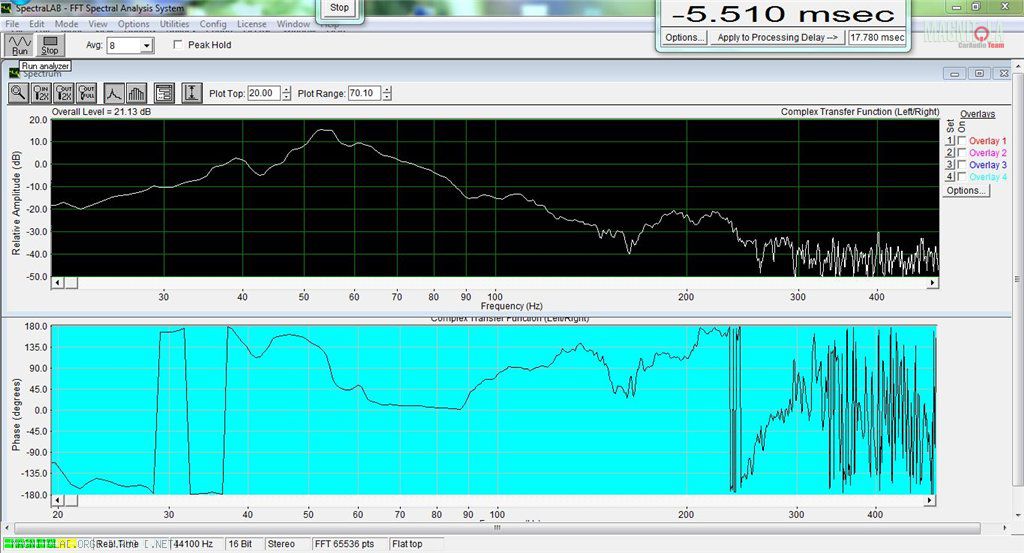The image size is (1024, 553).
Task: Open the File menu
Action: click(12, 24)
